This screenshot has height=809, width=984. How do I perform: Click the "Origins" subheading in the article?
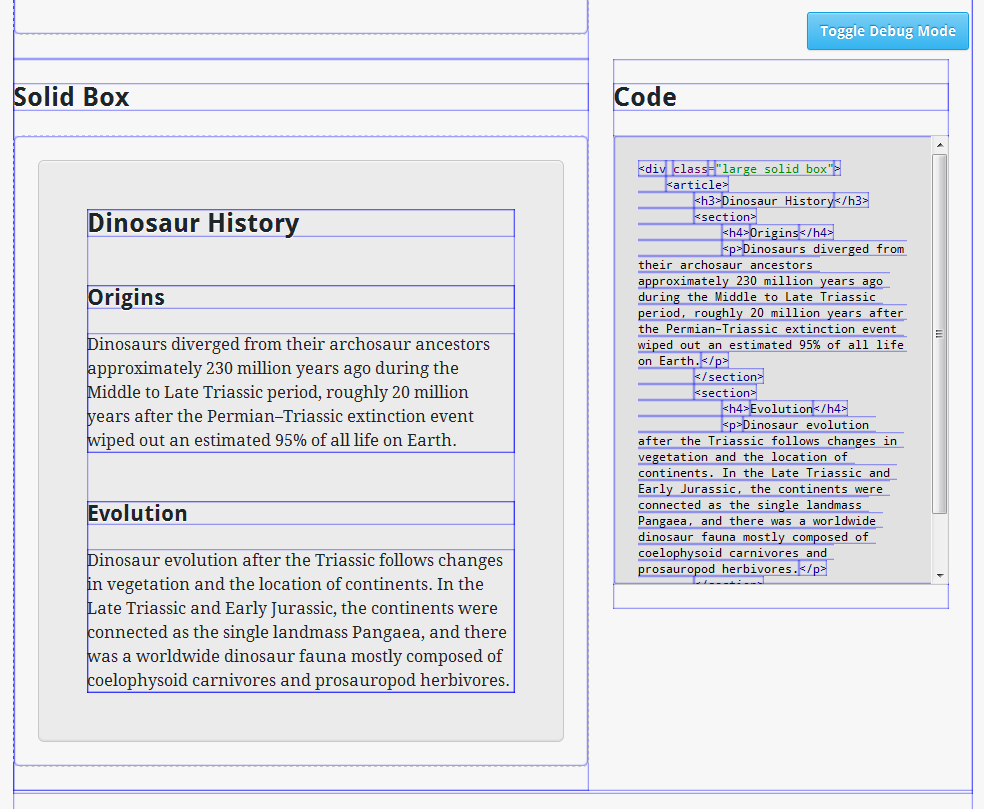coord(126,297)
